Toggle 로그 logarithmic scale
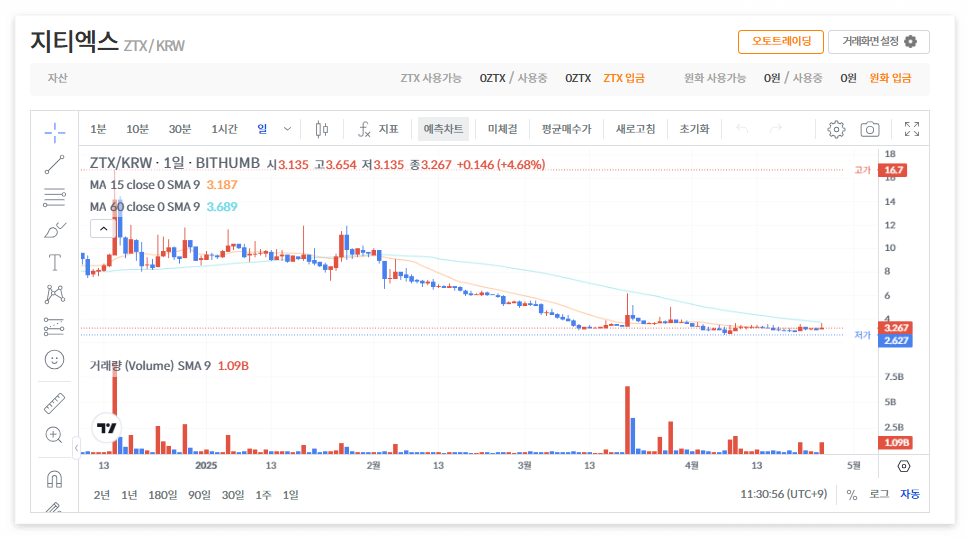This screenshot has width=970, height=539. [878, 494]
